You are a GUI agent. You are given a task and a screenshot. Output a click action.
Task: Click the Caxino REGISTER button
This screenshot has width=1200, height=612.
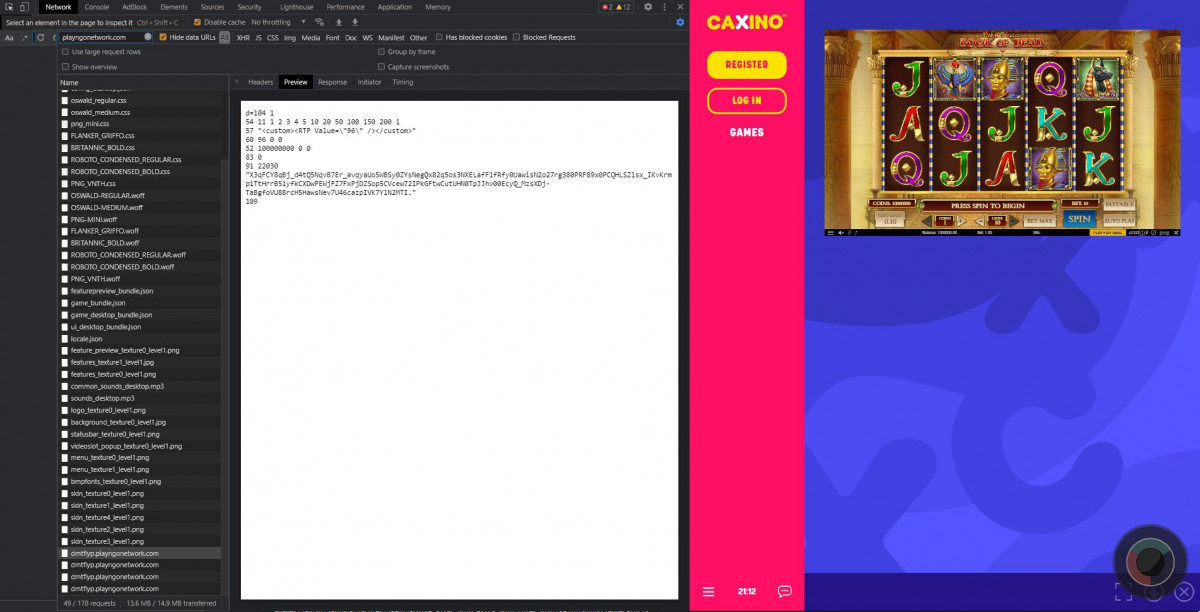click(x=747, y=64)
